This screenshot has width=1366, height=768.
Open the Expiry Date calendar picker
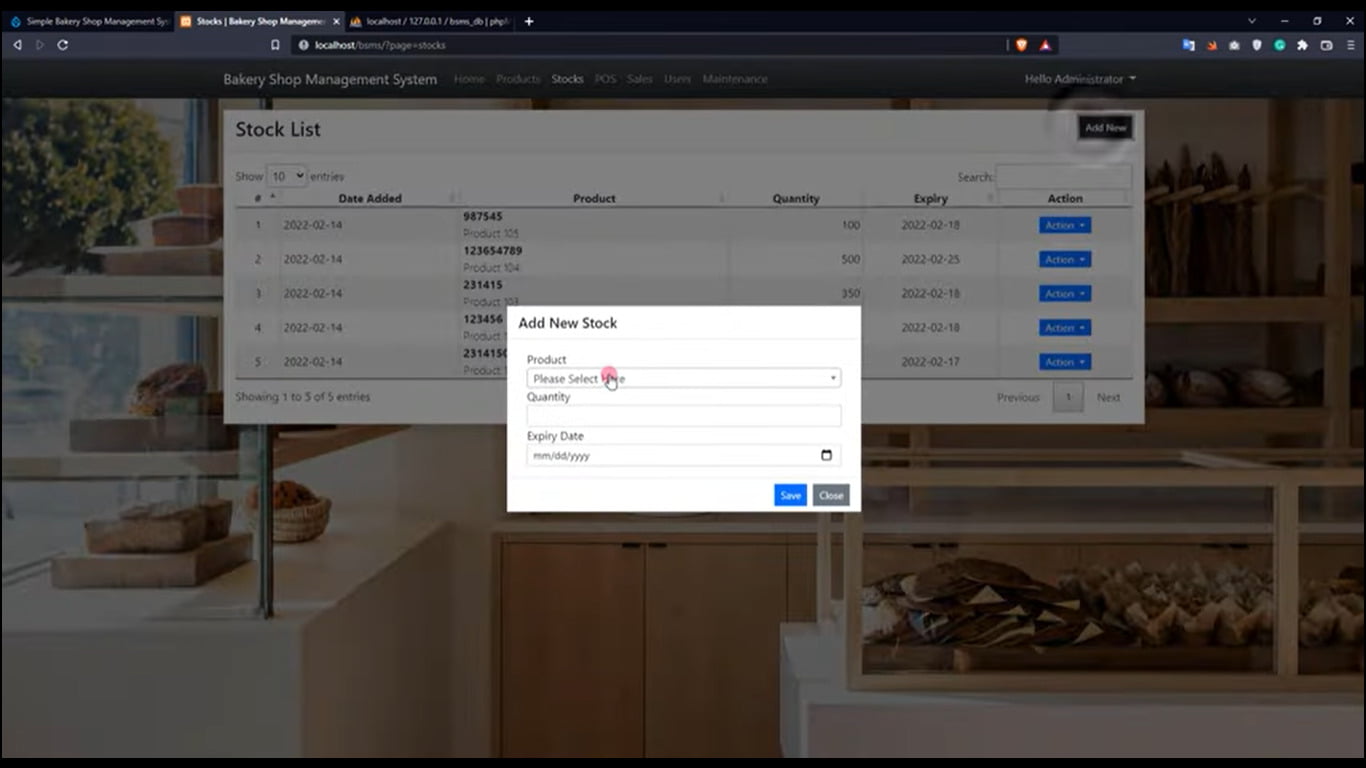826,455
